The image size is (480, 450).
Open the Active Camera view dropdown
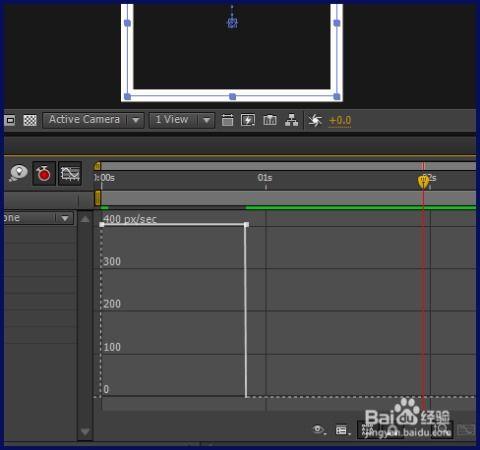(x=93, y=120)
